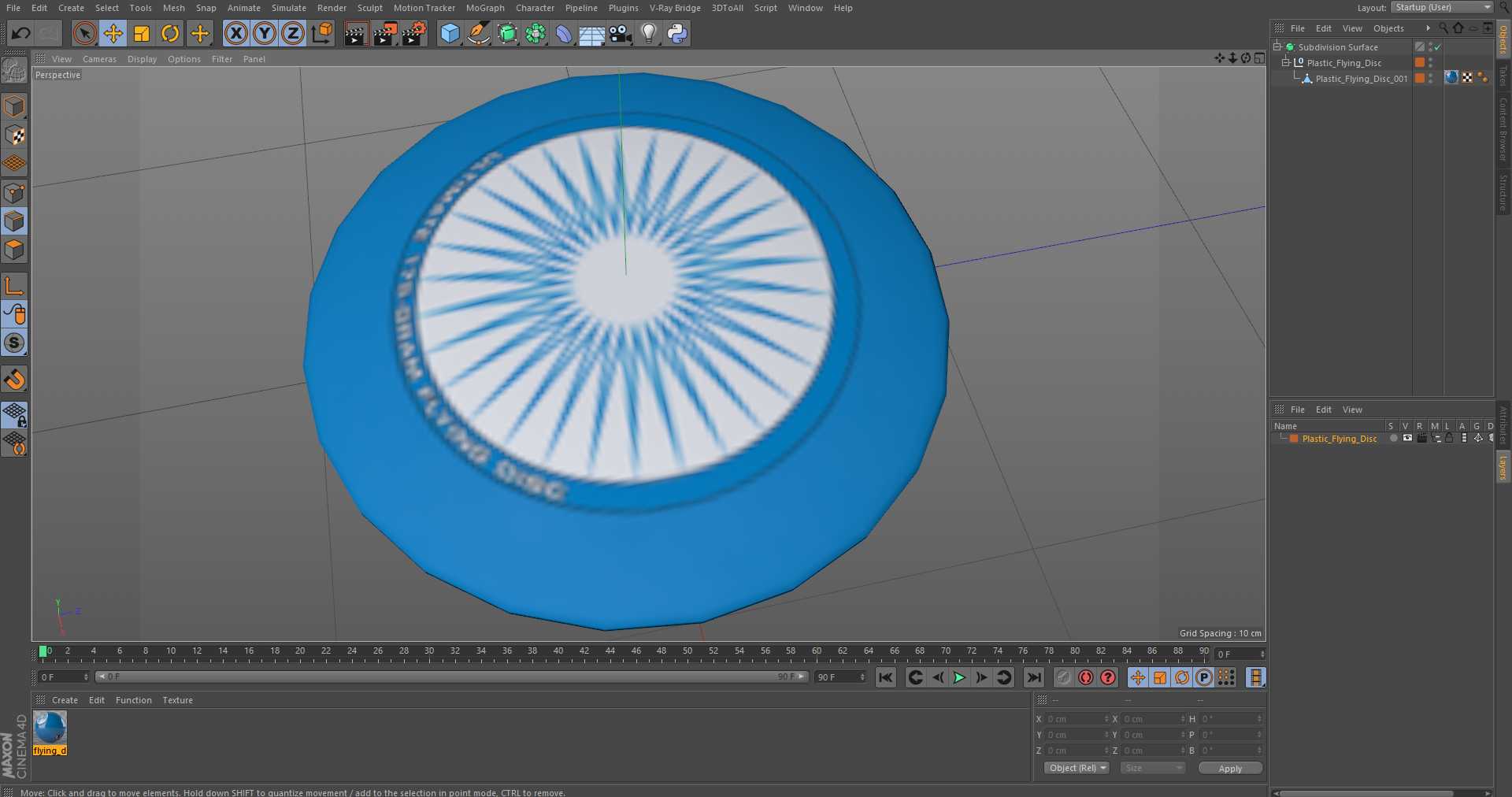Add floor/environment object icon
This screenshot has width=1512, height=797.
pyautogui.click(x=591, y=33)
